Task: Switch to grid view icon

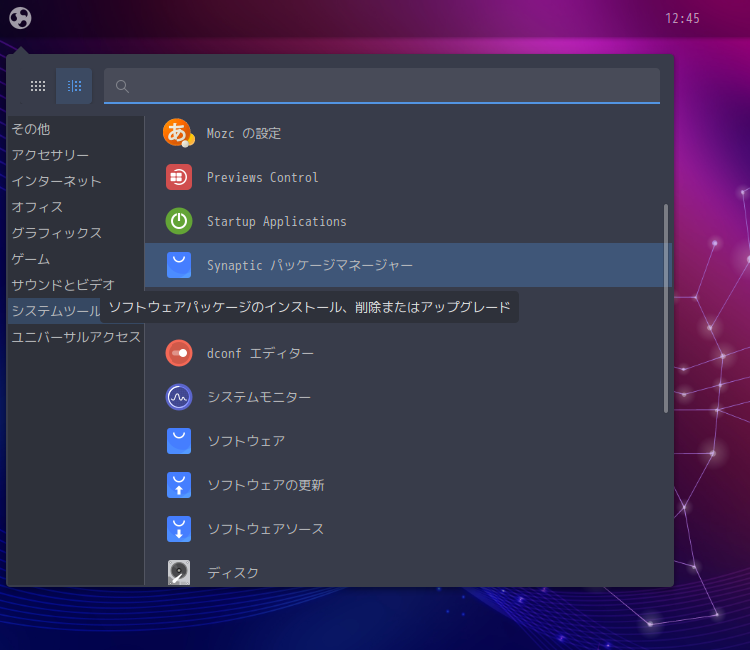Action: pos(38,86)
